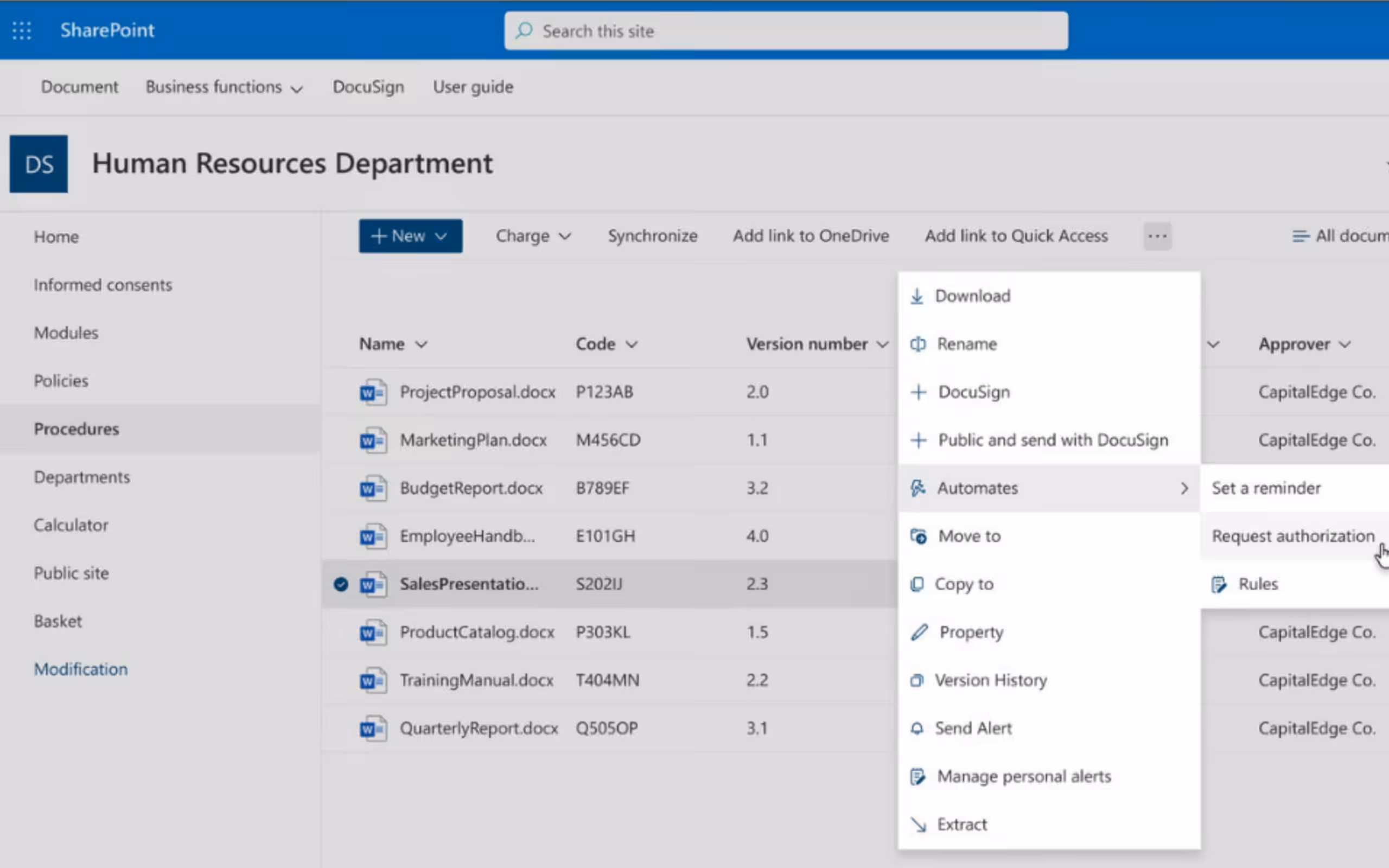Image resolution: width=1389 pixels, height=868 pixels.
Task: Click the Word icon beside ProductCatalog.docx
Action: coord(373,632)
